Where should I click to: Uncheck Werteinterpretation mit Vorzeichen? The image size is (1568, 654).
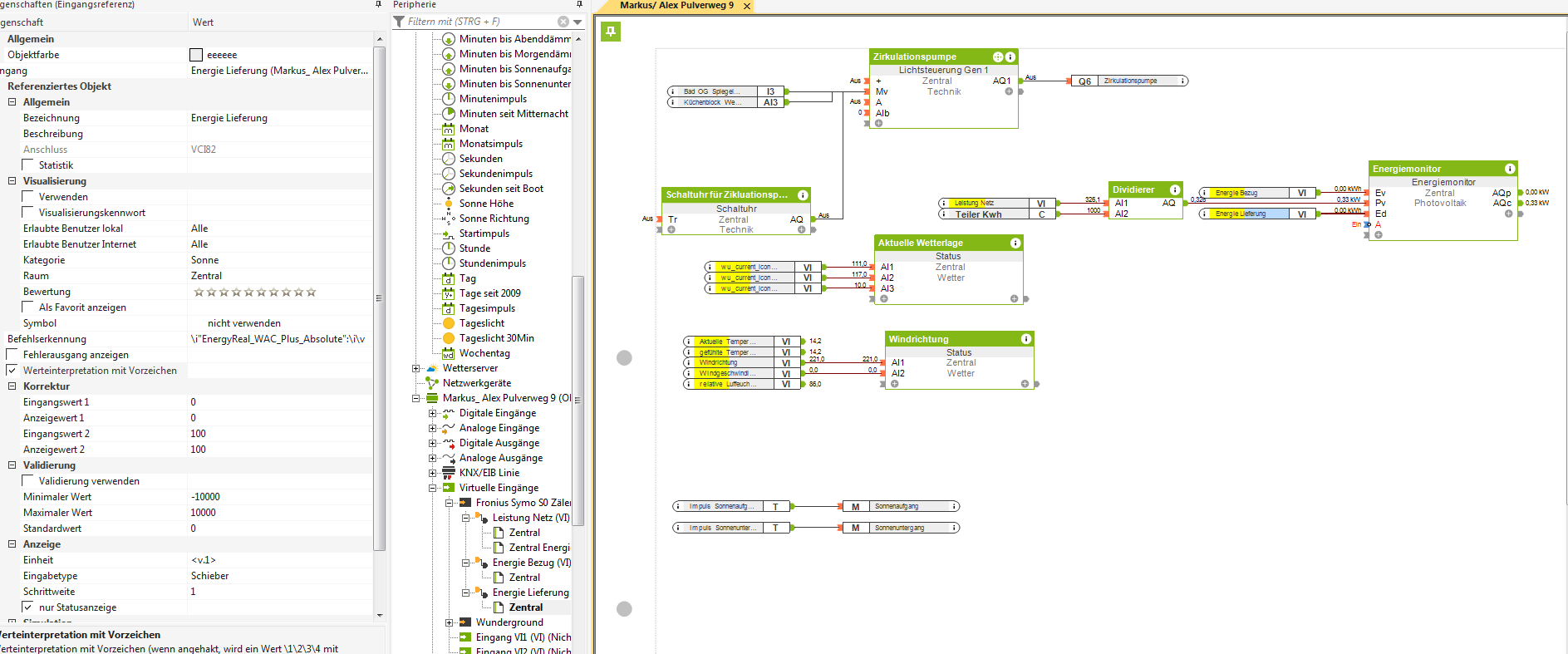[x=12, y=371]
